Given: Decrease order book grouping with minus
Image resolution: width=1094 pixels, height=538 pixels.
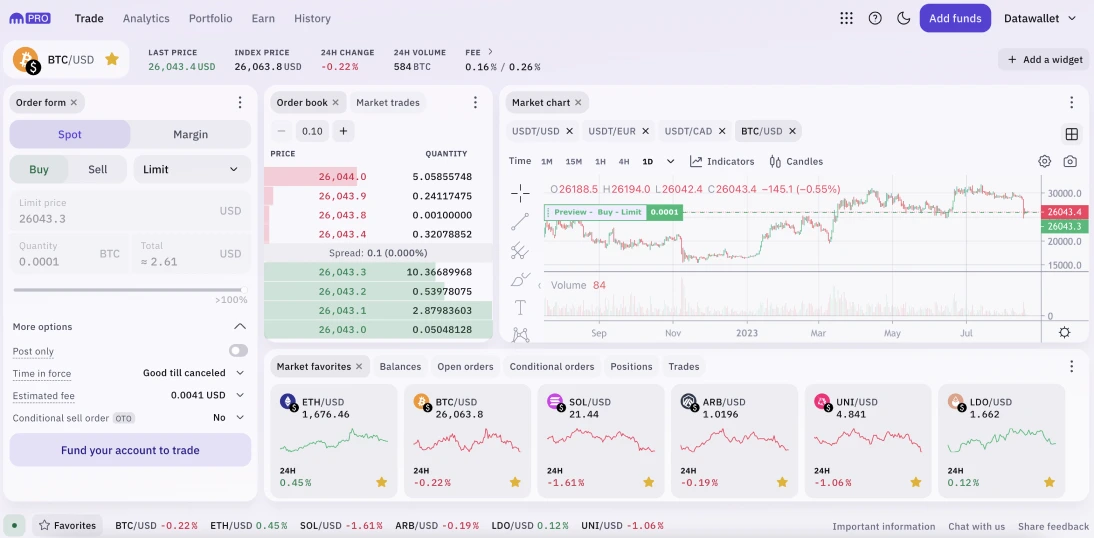Looking at the screenshot, I should click(x=281, y=130).
